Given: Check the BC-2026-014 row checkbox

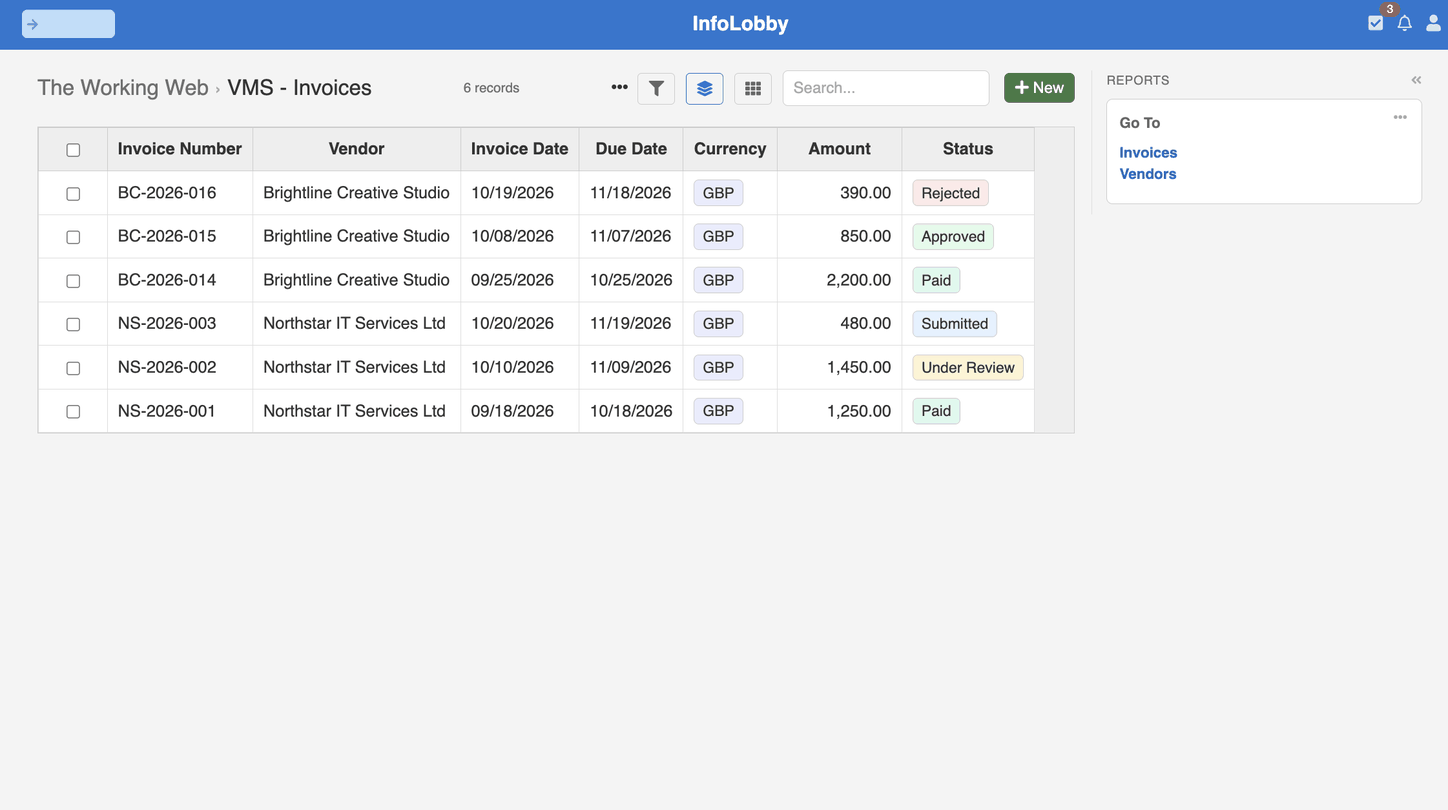Looking at the screenshot, I should (73, 281).
